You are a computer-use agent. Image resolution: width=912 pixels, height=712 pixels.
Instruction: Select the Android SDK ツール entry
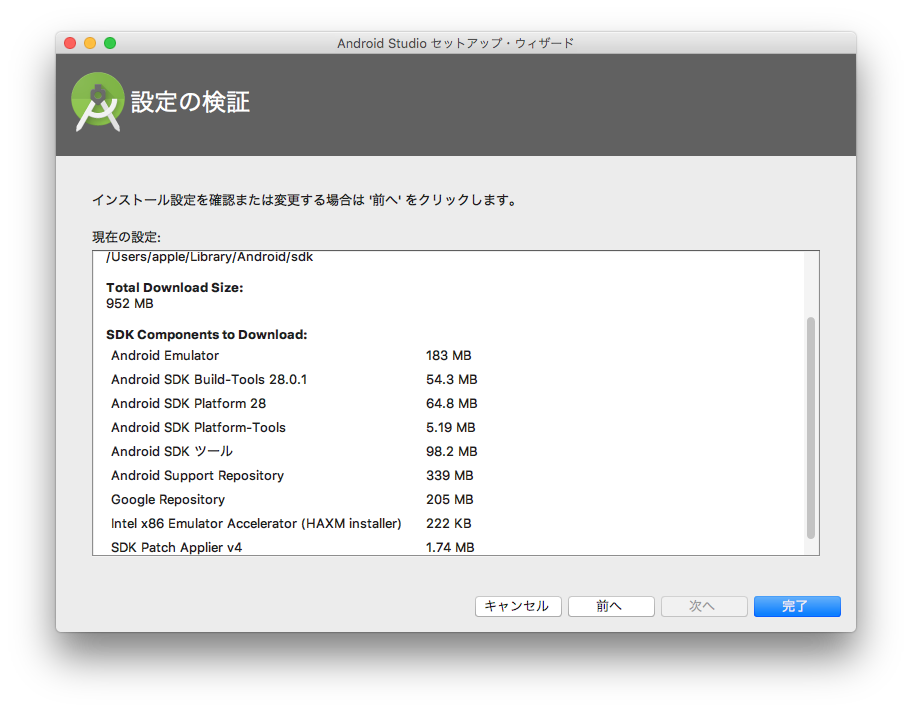tap(172, 451)
